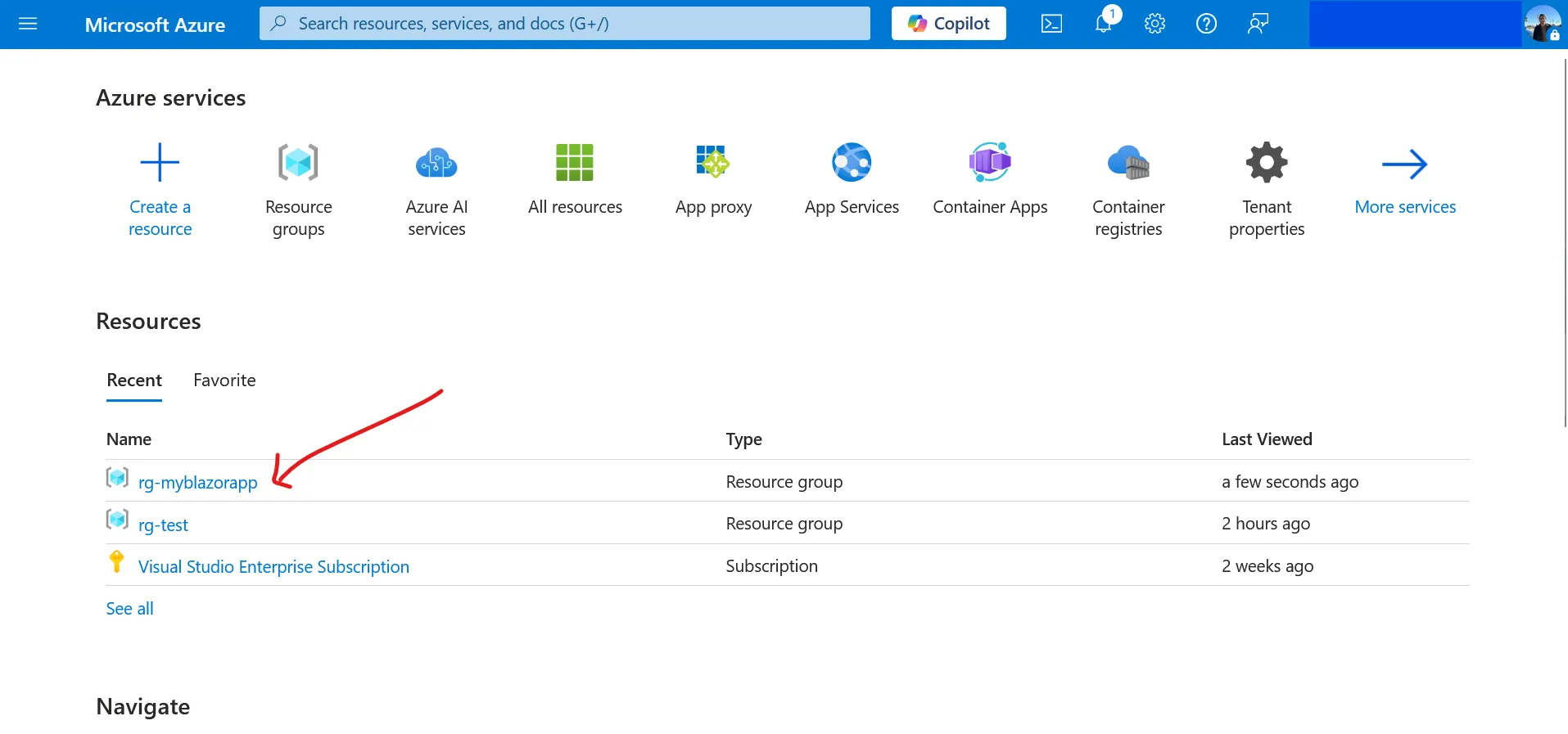Click the Type column header
This screenshot has width=1568, height=734.
(x=743, y=439)
